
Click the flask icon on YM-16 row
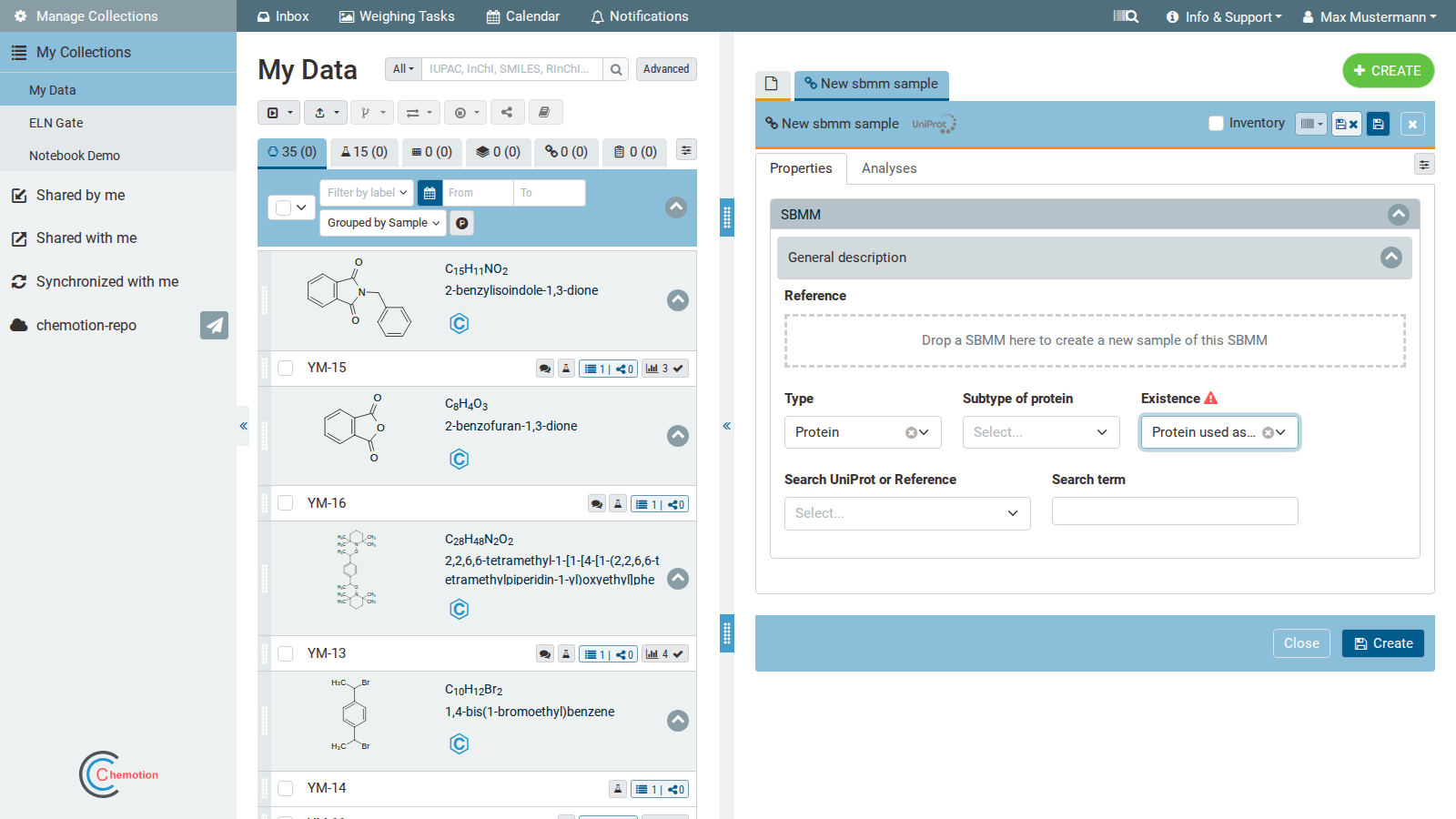[618, 504]
